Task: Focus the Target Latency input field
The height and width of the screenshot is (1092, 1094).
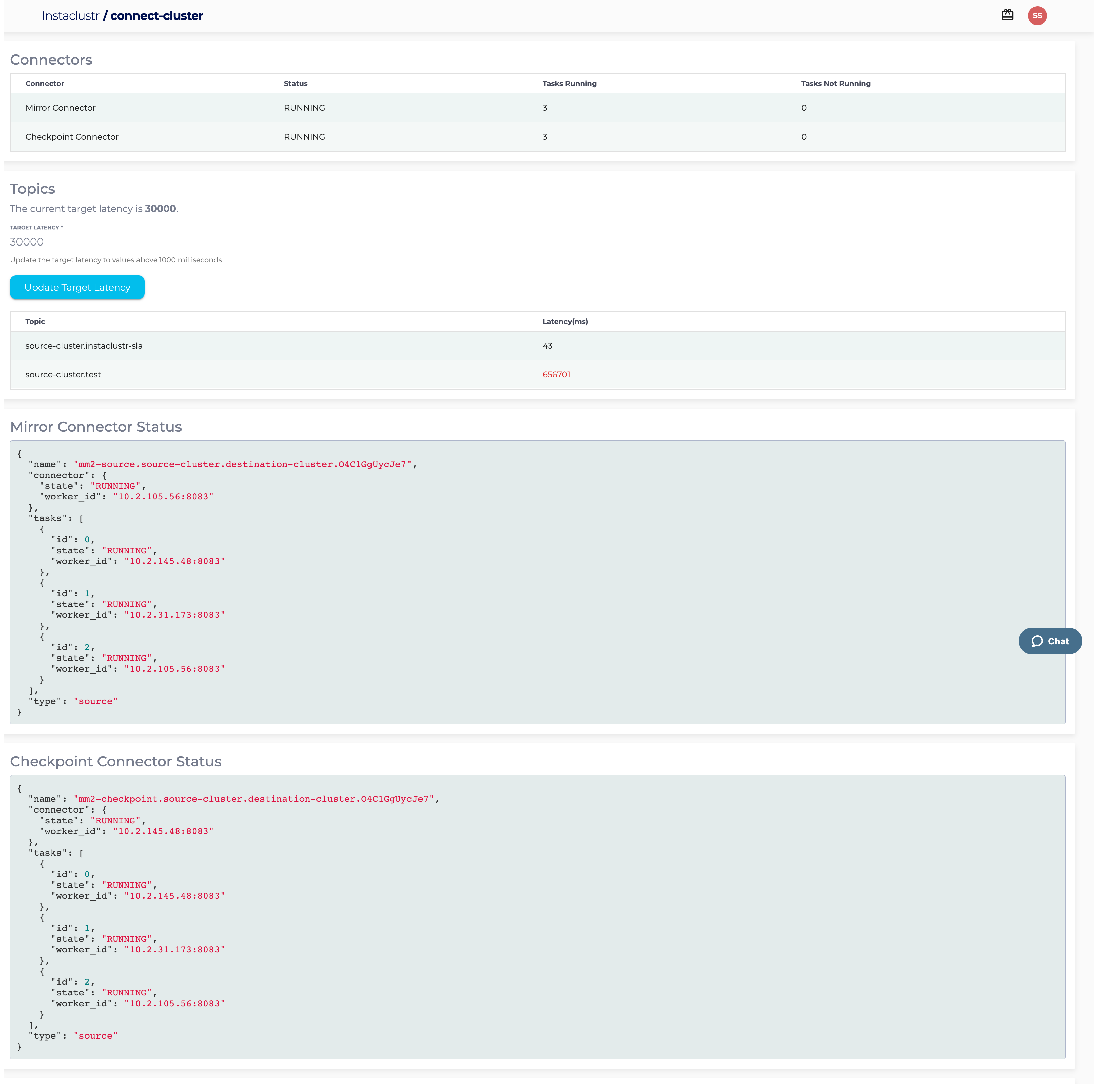Action: click(x=236, y=242)
